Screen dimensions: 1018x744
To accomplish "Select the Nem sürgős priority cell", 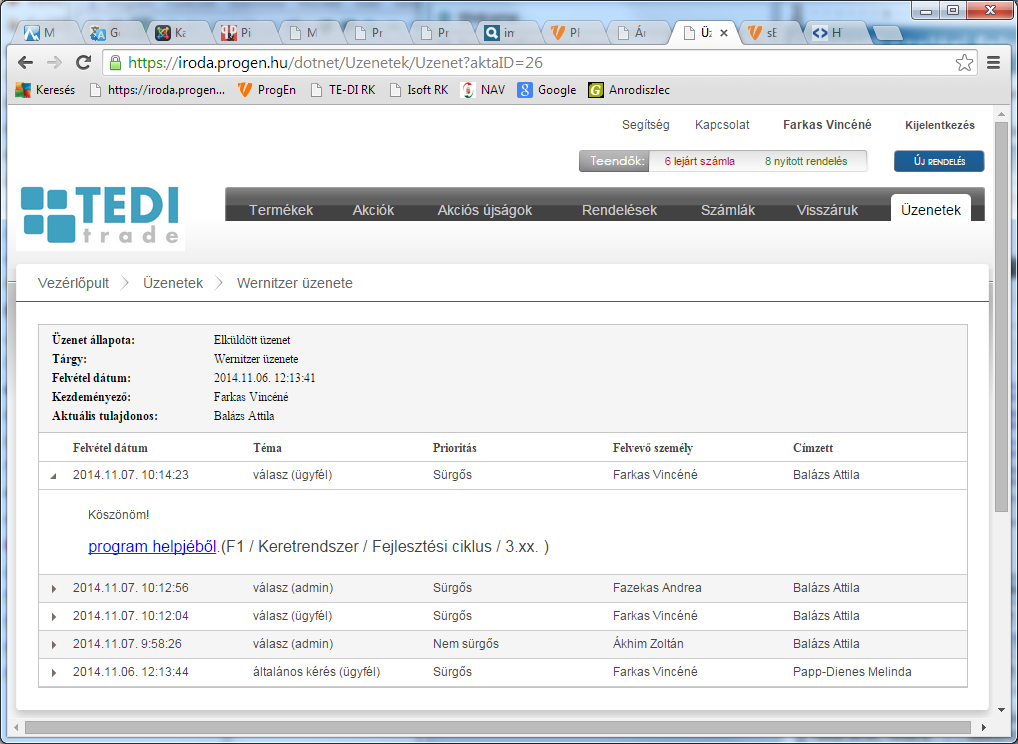I will [466, 644].
